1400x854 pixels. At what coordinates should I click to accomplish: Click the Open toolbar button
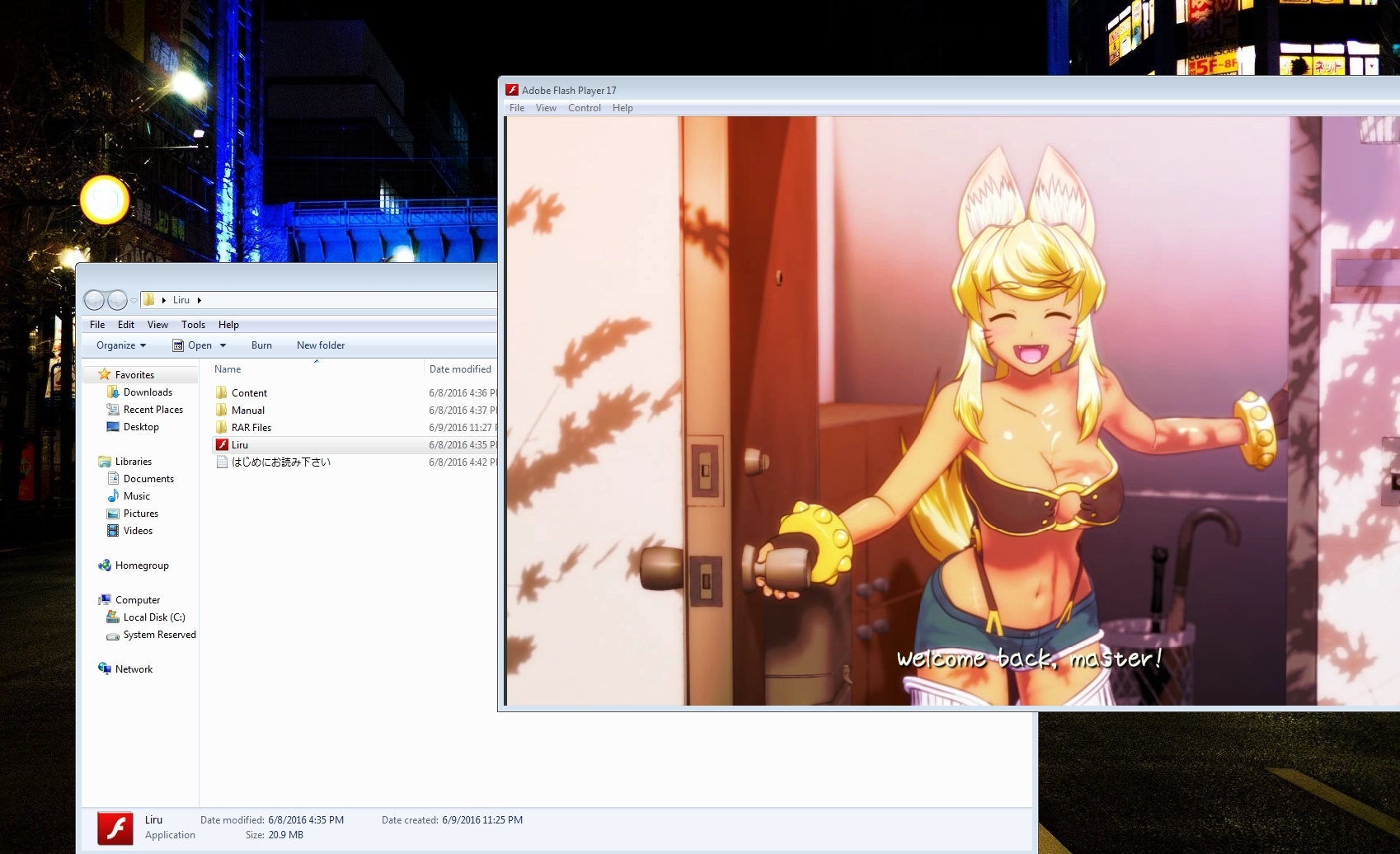click(192, 345)
